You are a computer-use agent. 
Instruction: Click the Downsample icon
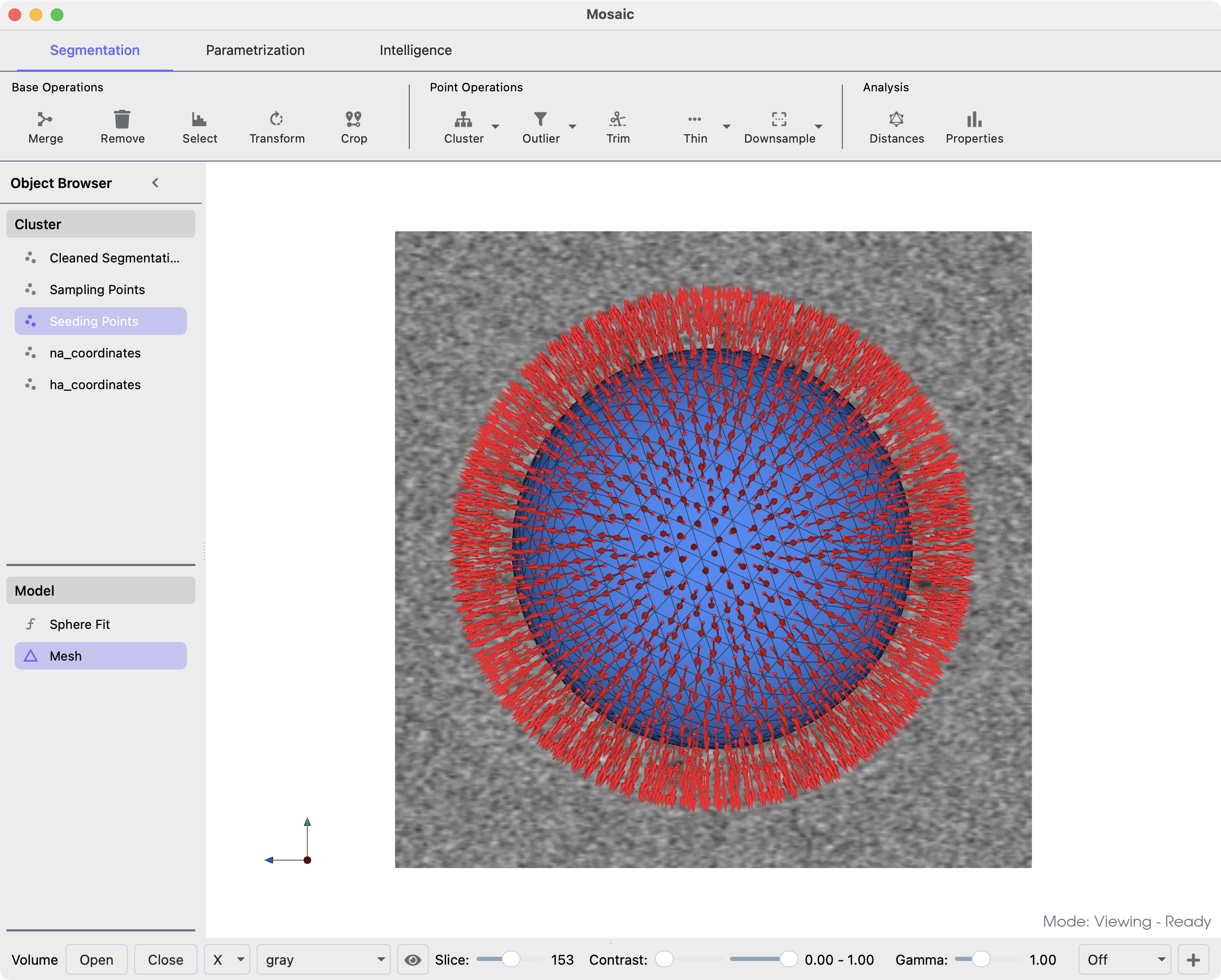click(x=779, y=119)
